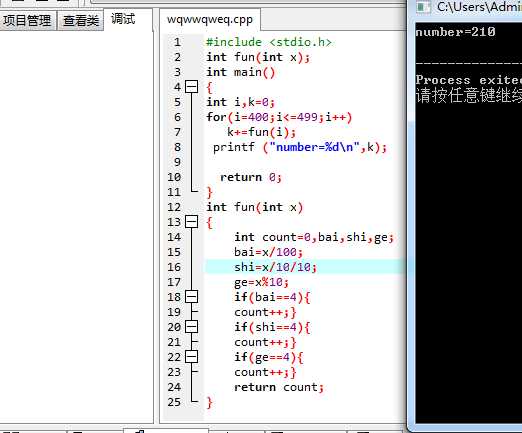Click the console window icon in title bar
Image resolution: width=522 pixels, height=433 pixels.
423,7
